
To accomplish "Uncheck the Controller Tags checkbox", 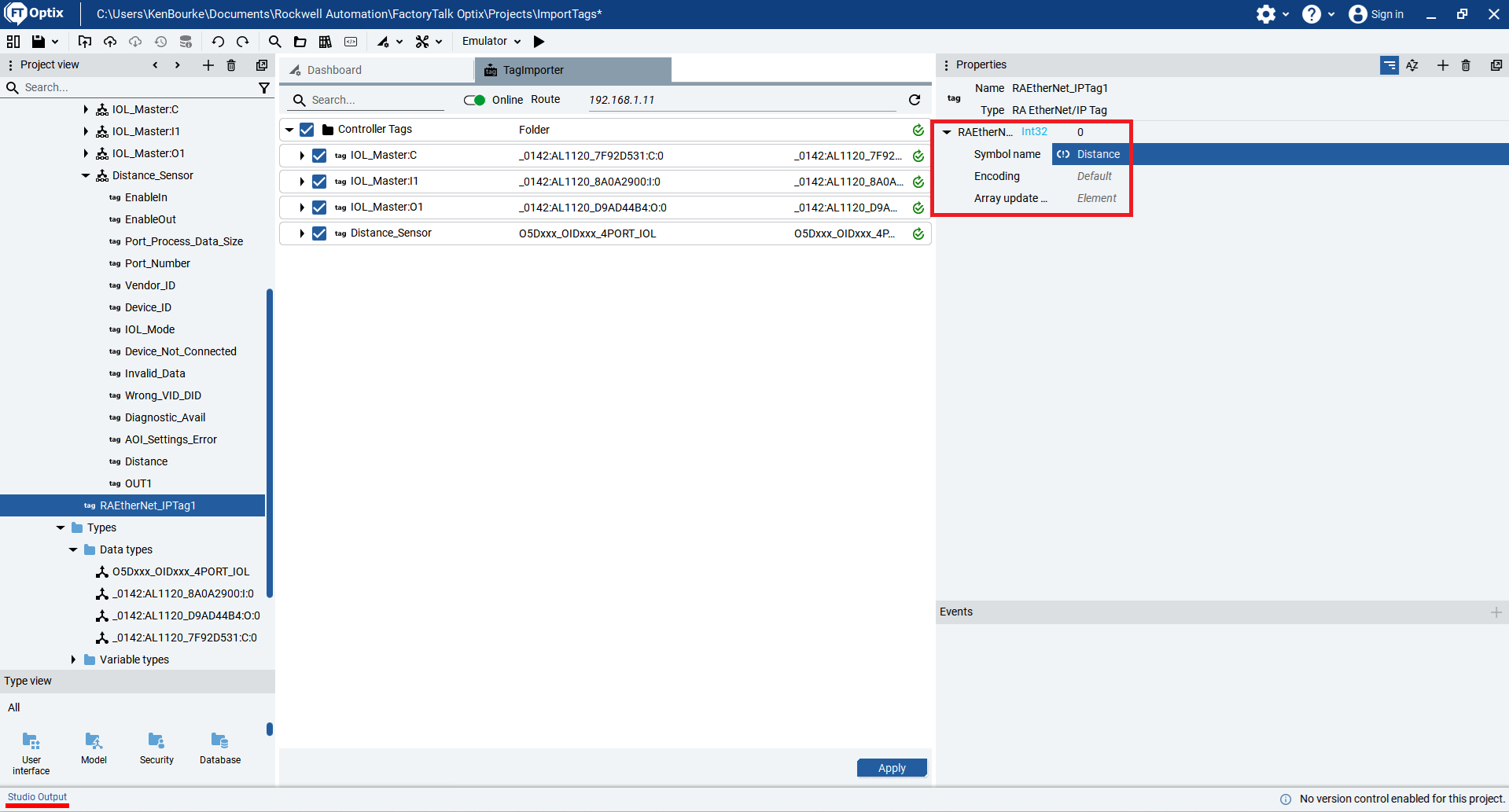I will (307, 130).
